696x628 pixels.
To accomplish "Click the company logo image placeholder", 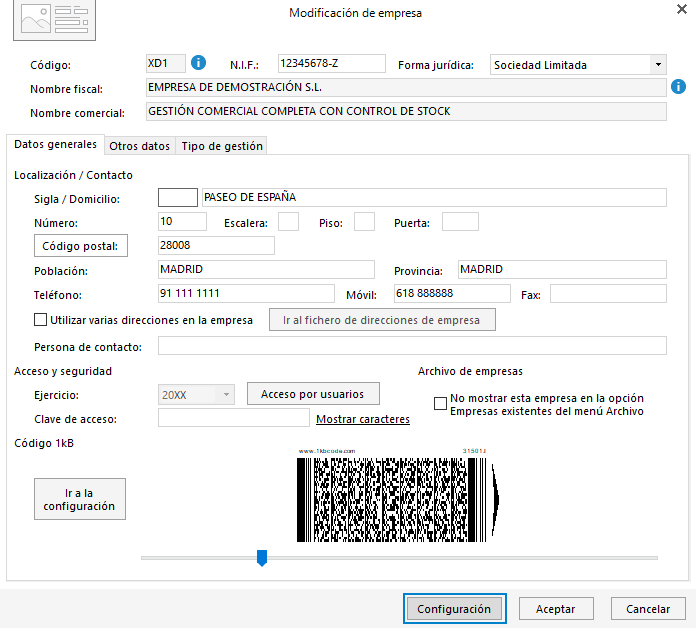I will 55,20.
